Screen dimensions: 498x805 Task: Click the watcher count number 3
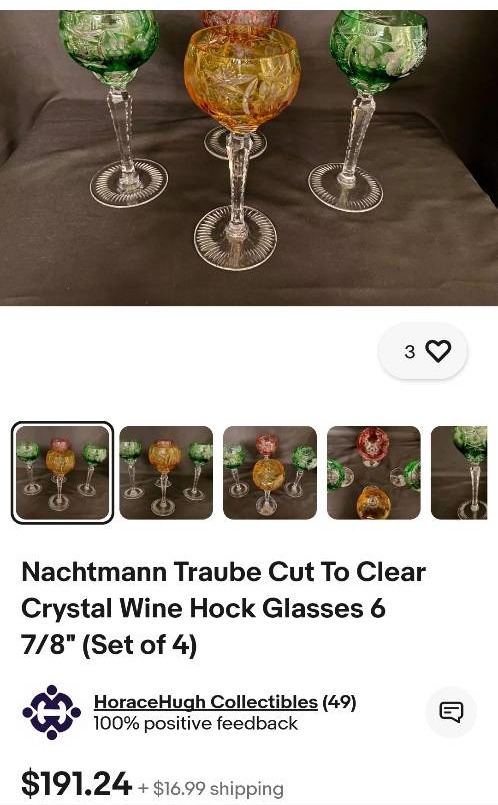409,352
